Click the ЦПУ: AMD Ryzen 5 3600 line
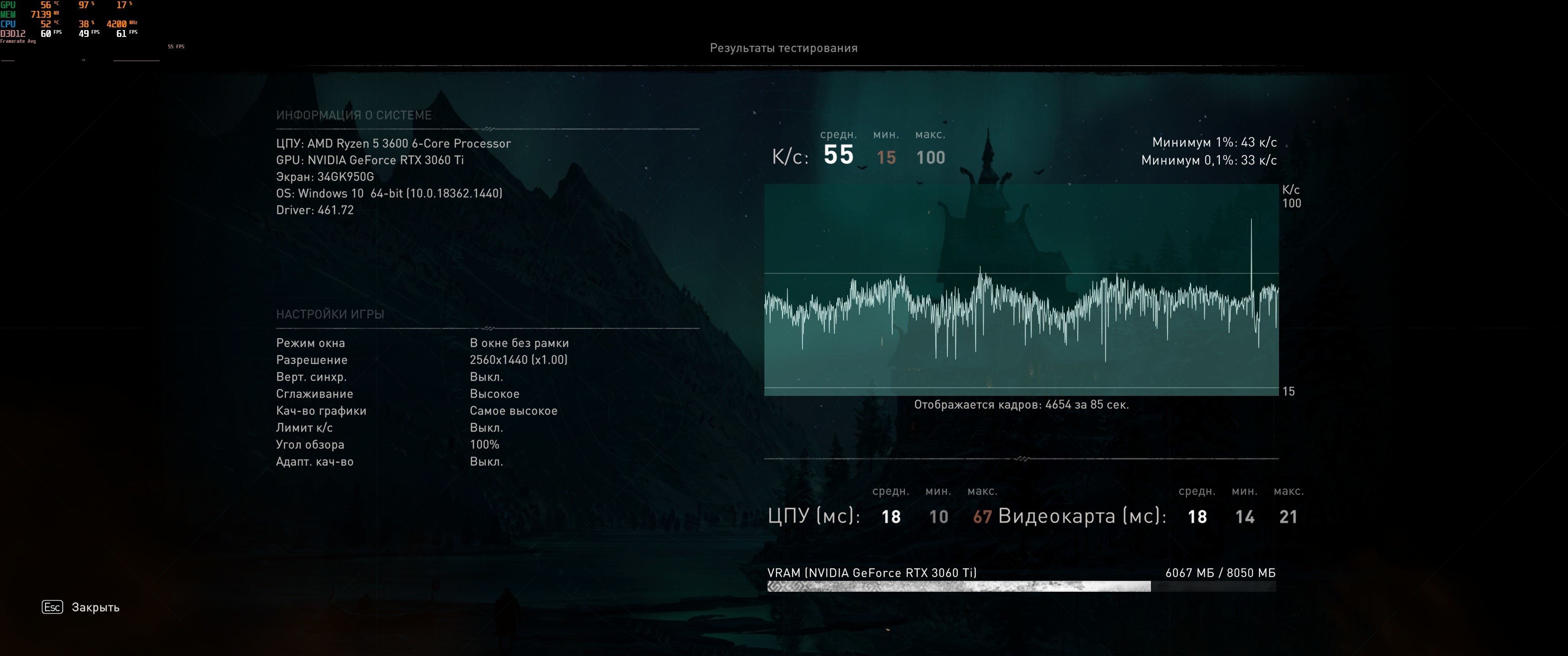Image resolution: width=1568 pixels, height=656 pixels. 393,143
